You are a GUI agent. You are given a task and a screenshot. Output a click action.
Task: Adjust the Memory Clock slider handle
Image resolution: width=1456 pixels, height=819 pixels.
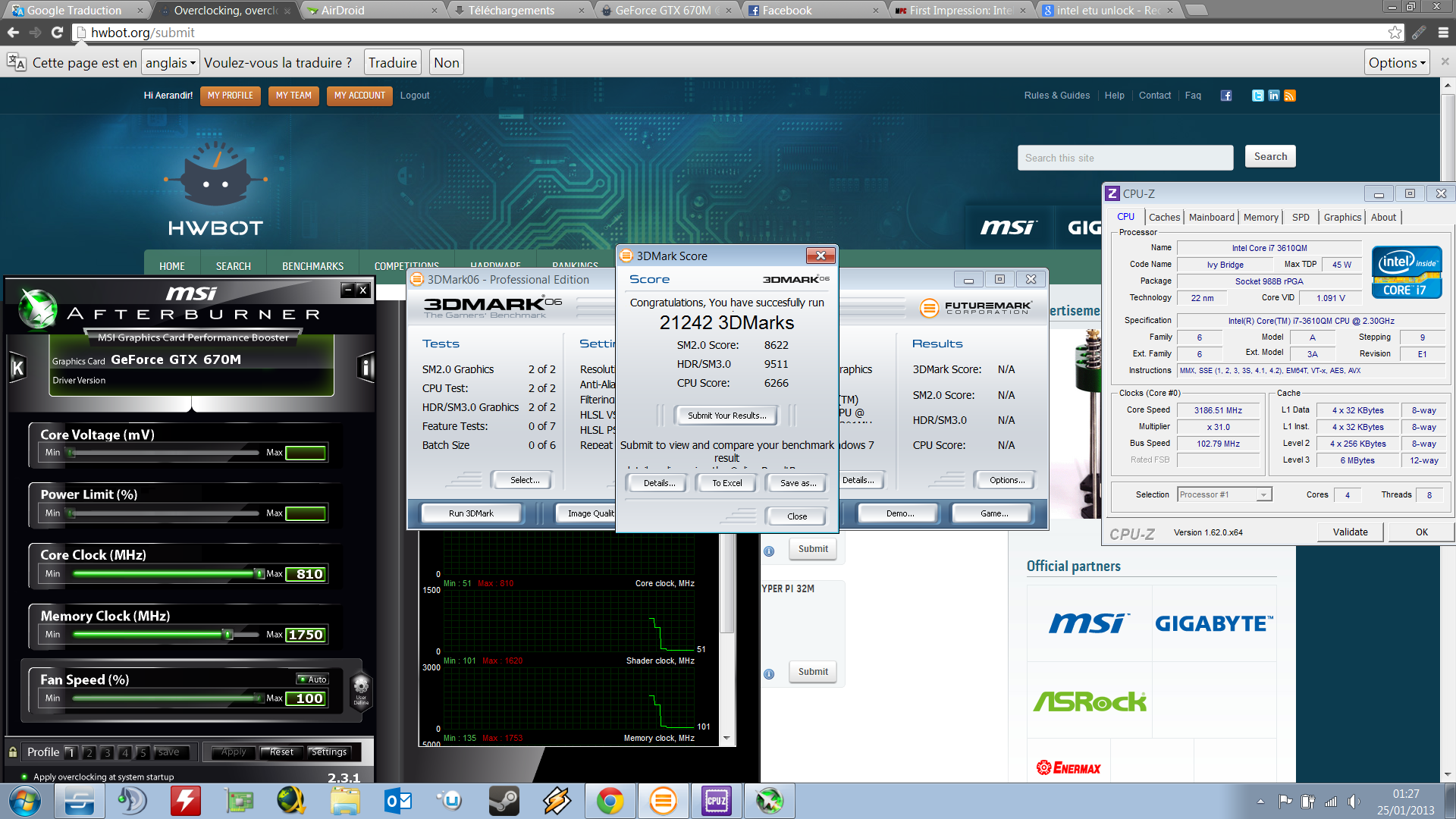tap(227, 635)
